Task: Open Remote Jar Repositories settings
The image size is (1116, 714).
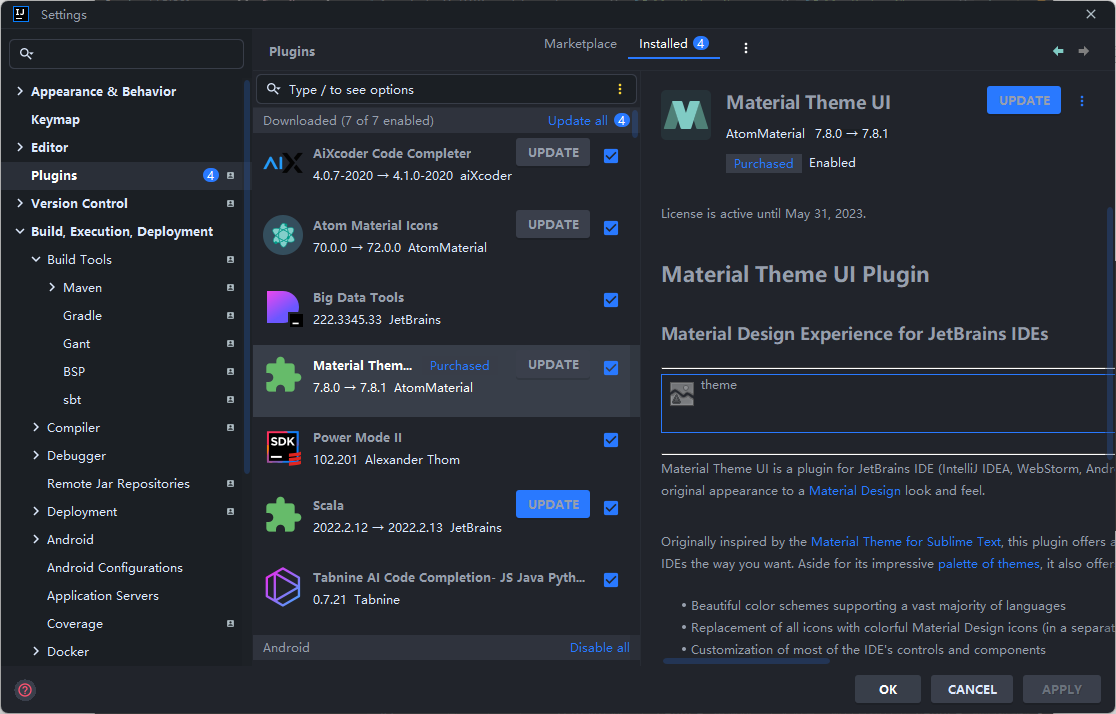Action: [118, 483]
